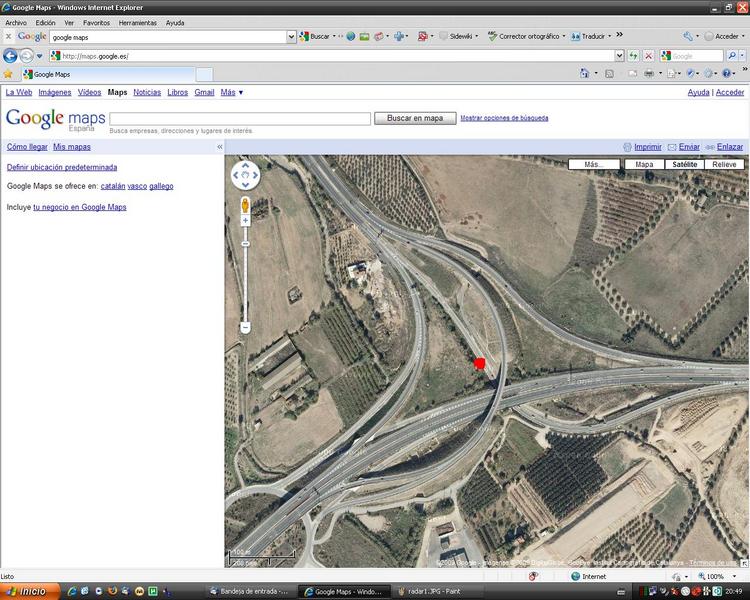Screen dimensions: 750x600
Task: Open the Favoritos menu
Action: tap(96, 22)
